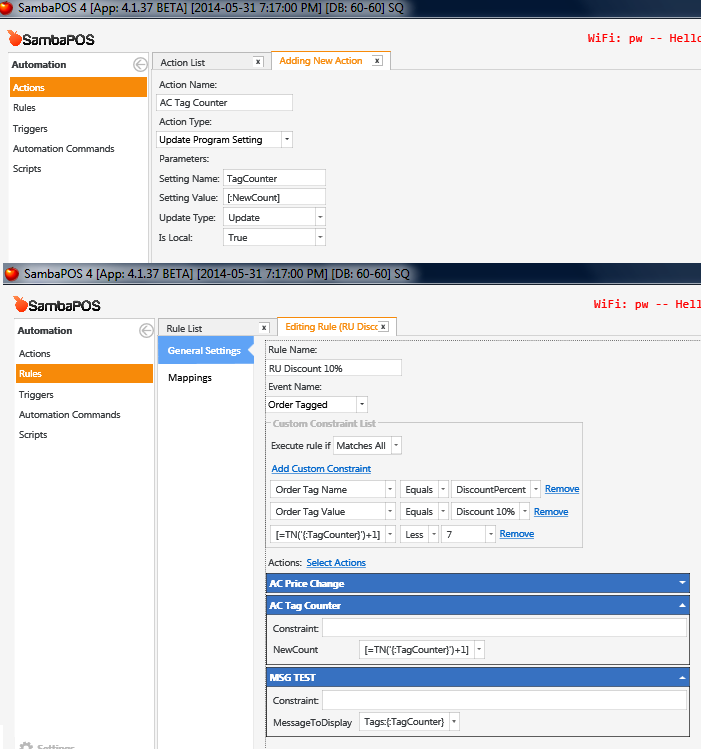Switch to Rule List tab
701x749 pixels.
click(x=184, y=329)
